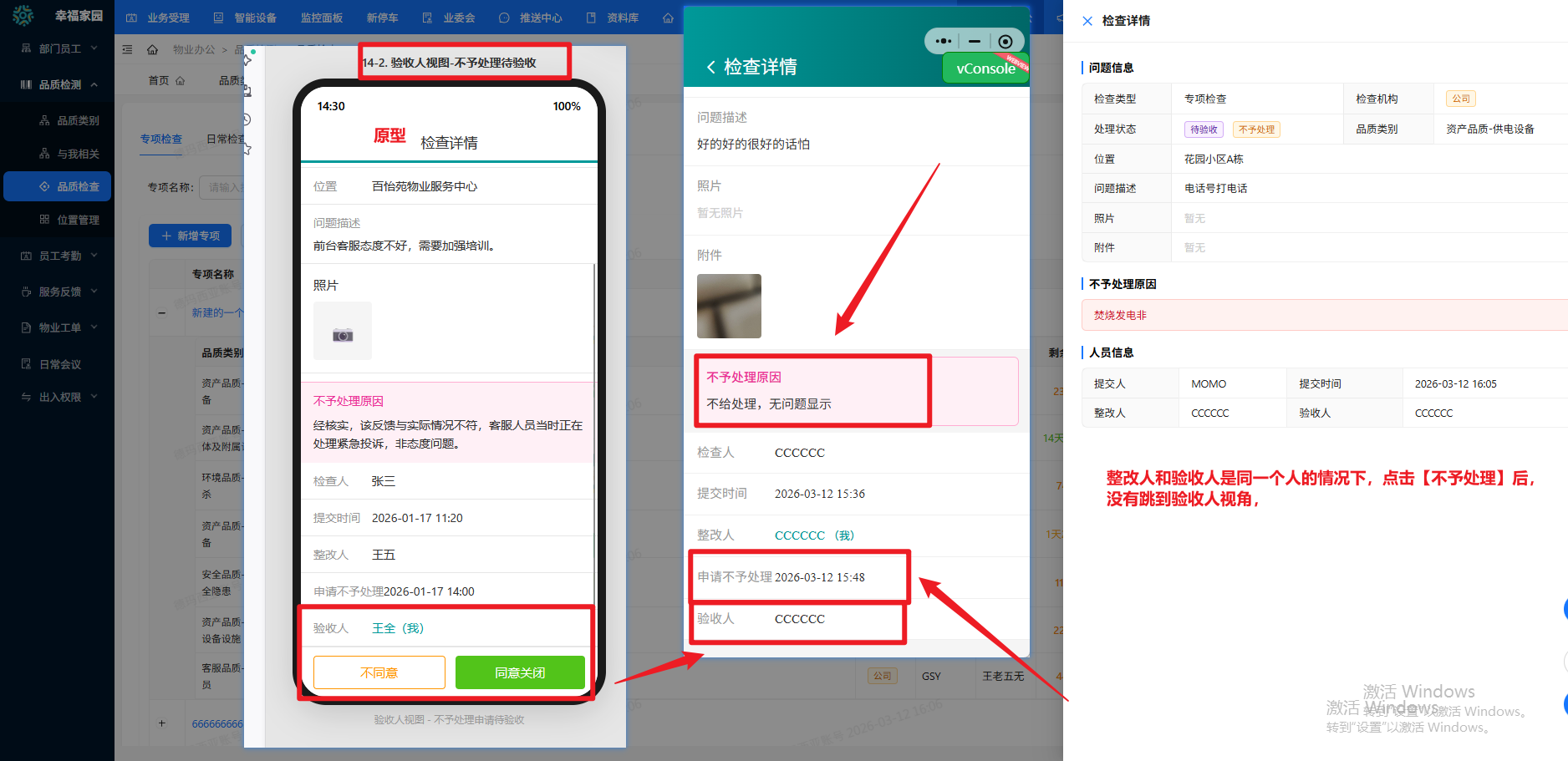Open 业务受理 in top navigation
Image resolution: width=1568 pixels, height=761 pixels.
click(x=159, y=18)
